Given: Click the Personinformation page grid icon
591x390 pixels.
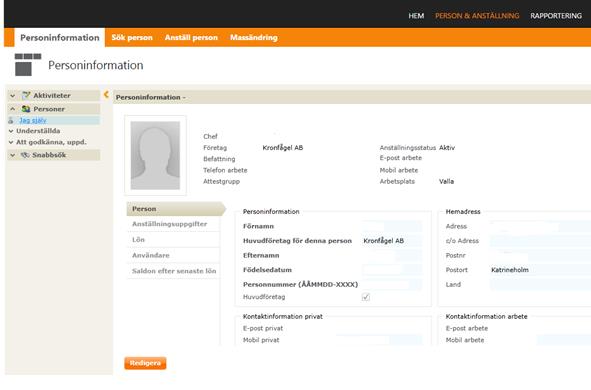Looking at the screenshot, I should pos(28,64).
